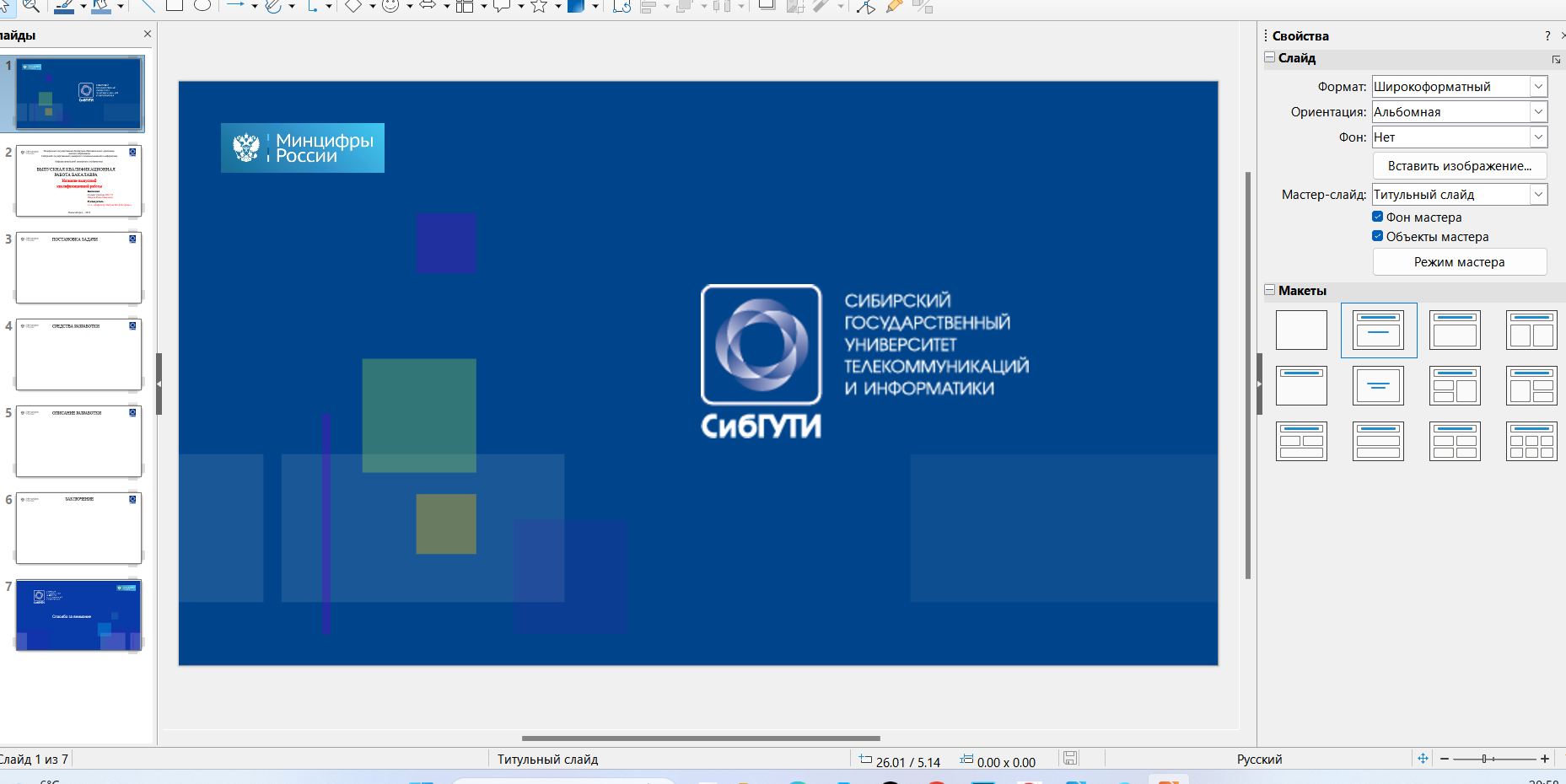1566x784 pixels.
Task: Select the Title, Content layout
Action: tap(1455, 330)
